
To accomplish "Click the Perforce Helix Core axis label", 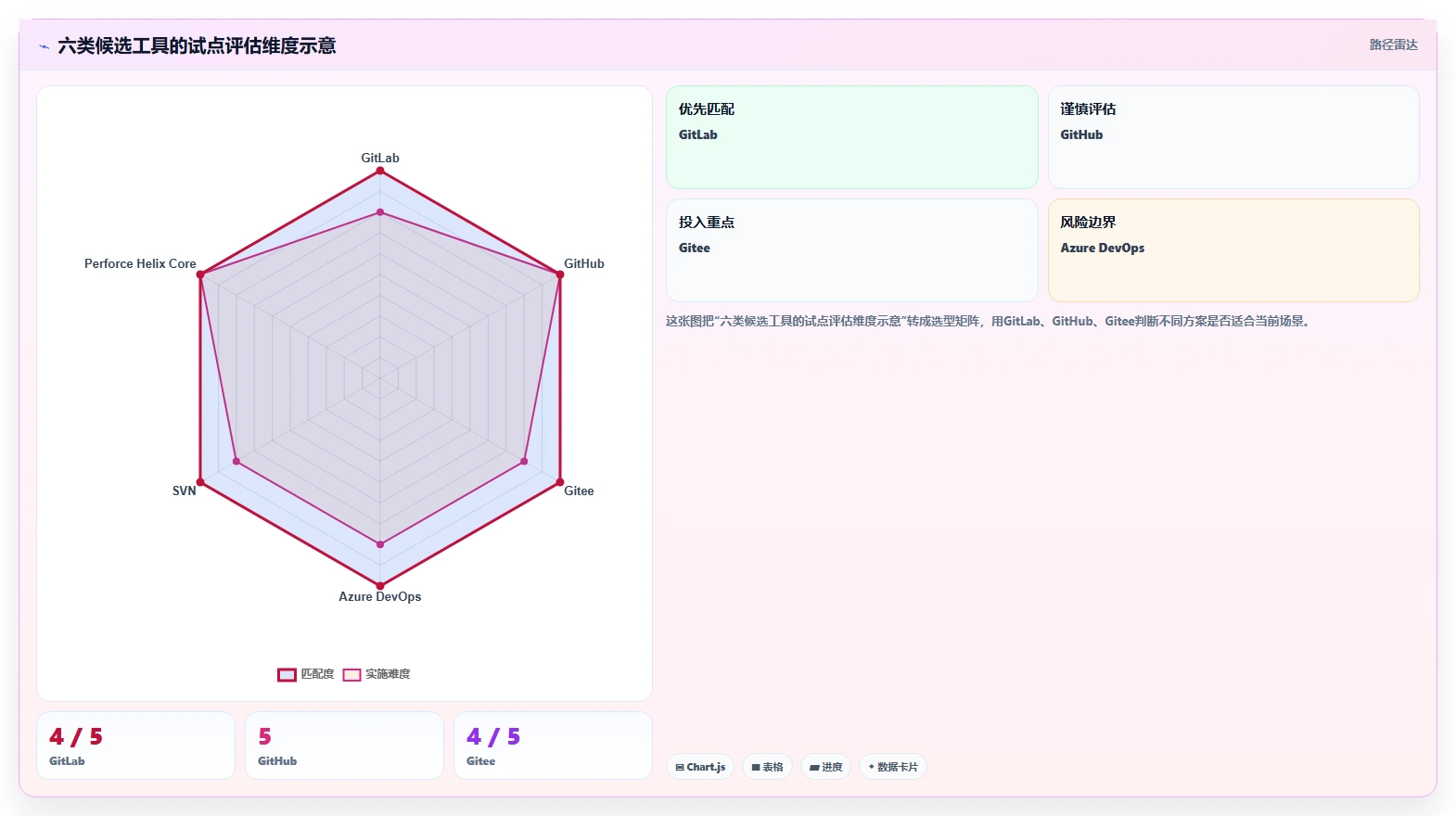I will coord(140,263).
